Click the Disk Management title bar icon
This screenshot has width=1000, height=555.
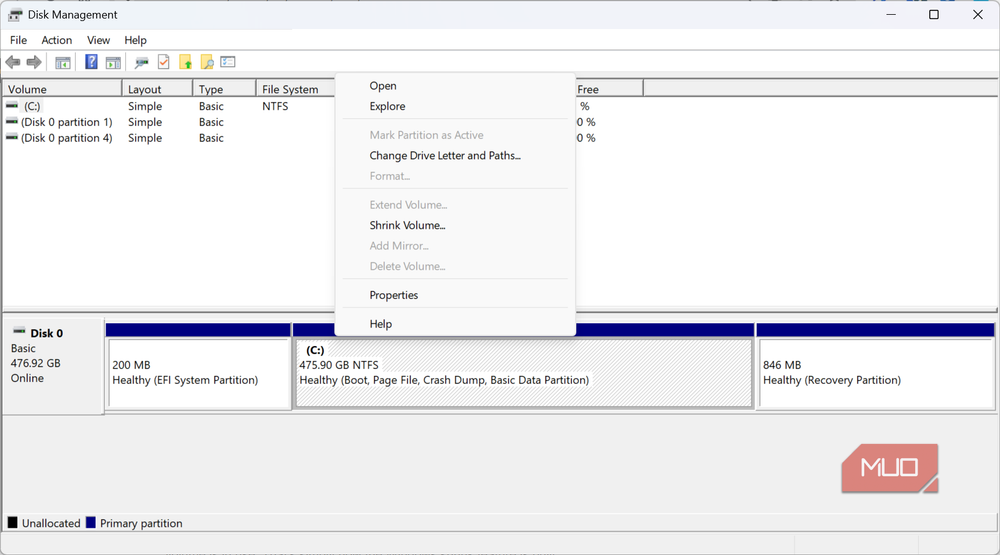tap(15, 15)
